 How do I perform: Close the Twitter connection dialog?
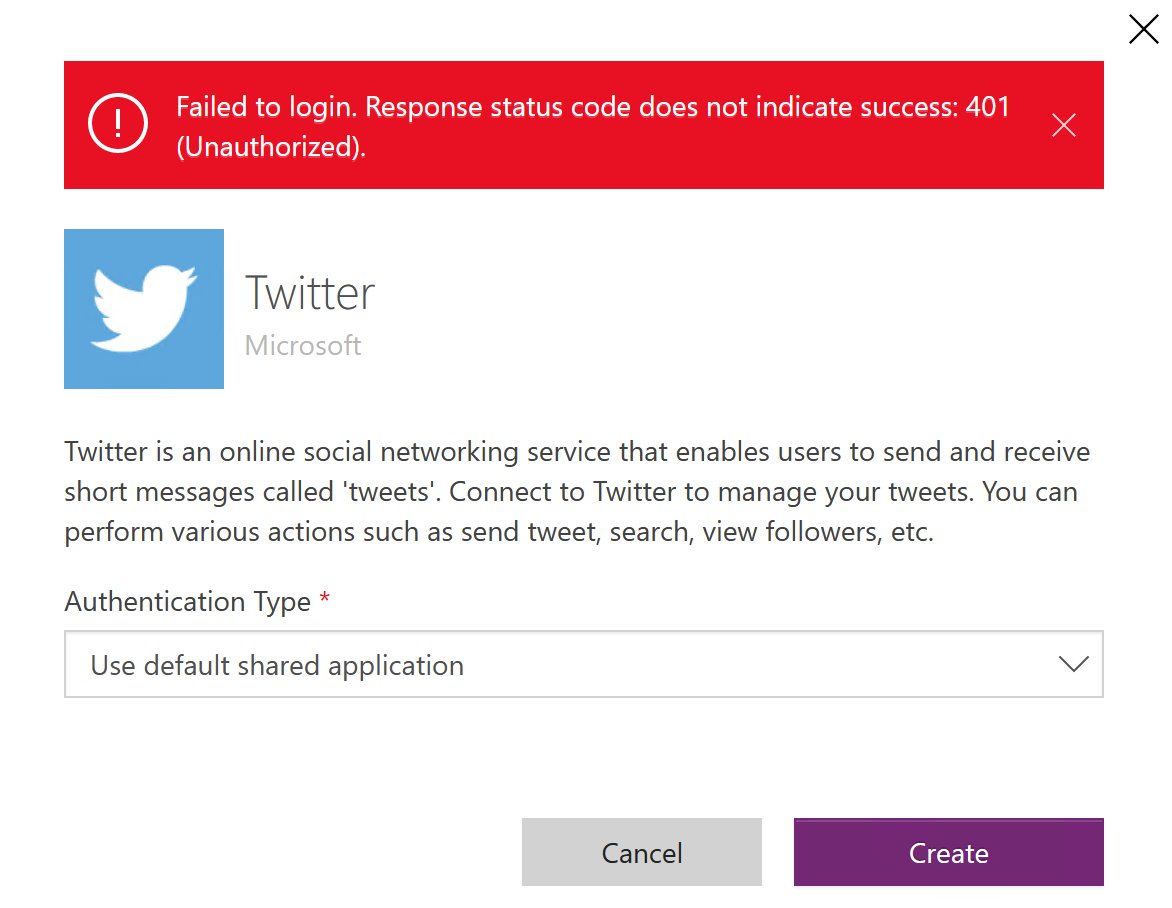1143,30
